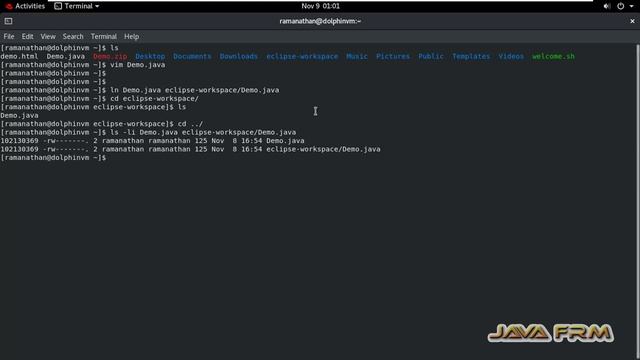Image resolution: width=640 pixels, height=360 pixels.
Task: Click eclipse-workspace in the ls listing
Action: click(302, 56)
